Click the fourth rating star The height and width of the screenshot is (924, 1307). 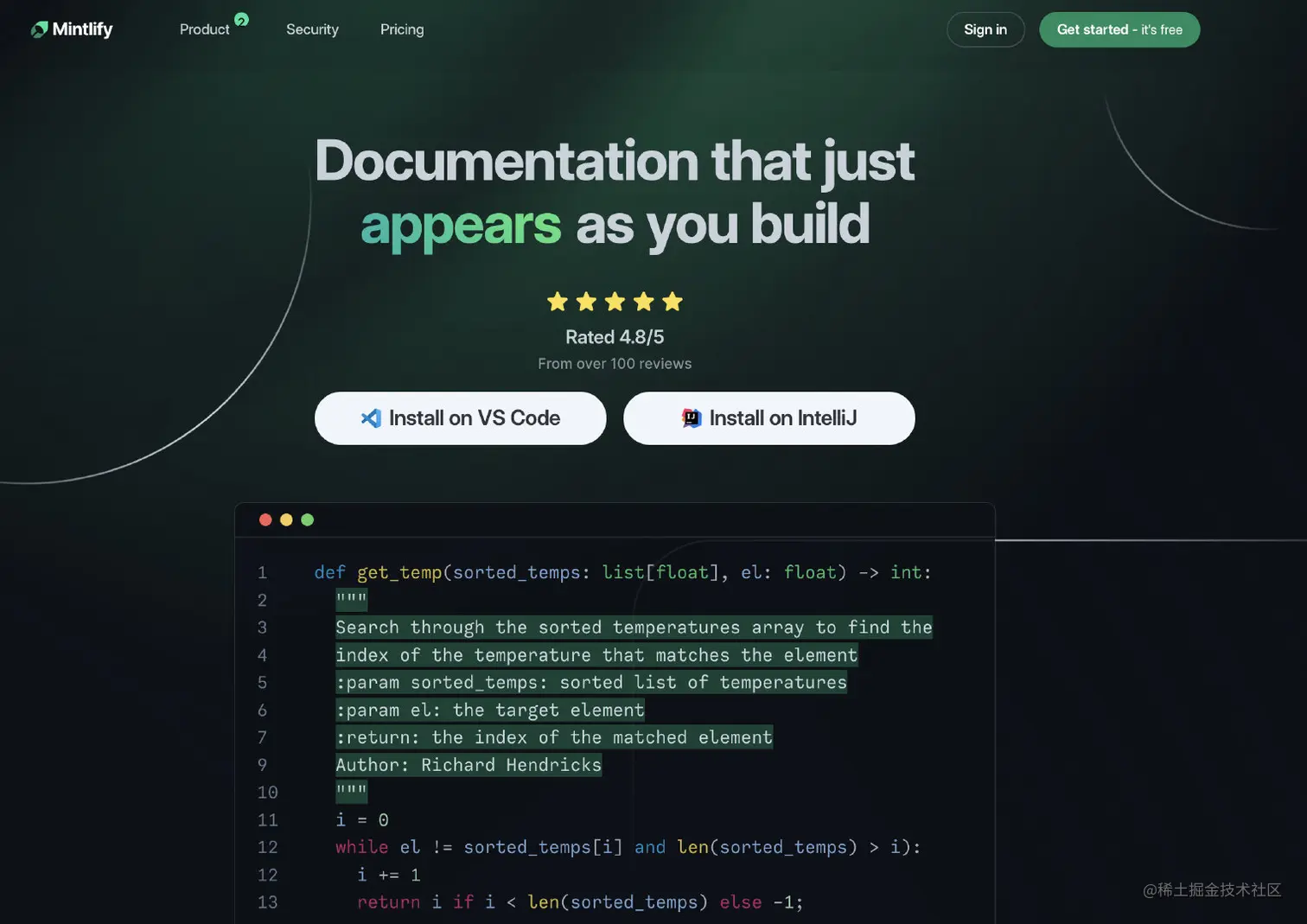coord(643,302)
